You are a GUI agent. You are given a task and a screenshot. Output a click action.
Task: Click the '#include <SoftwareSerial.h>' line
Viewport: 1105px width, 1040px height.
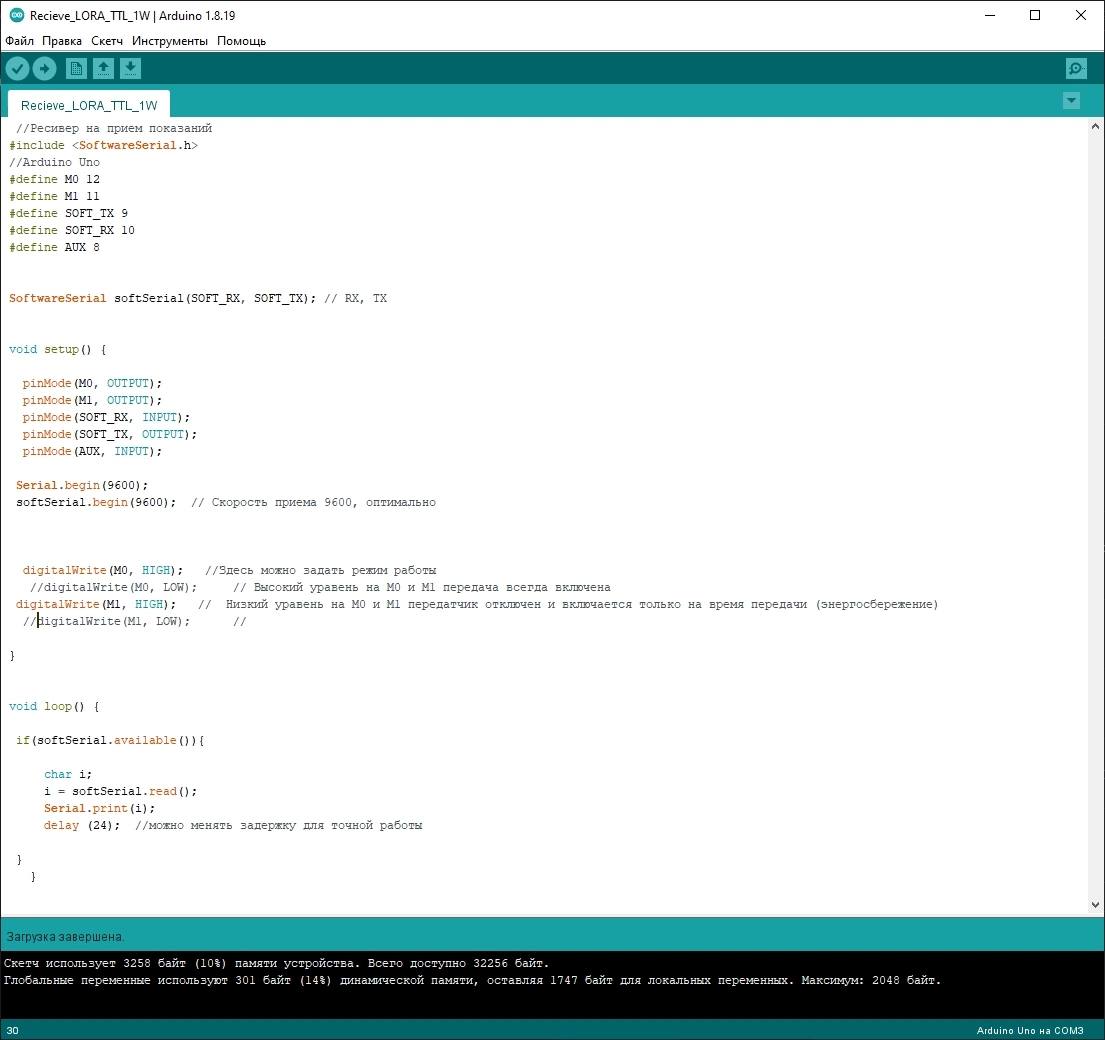(104, 145)
